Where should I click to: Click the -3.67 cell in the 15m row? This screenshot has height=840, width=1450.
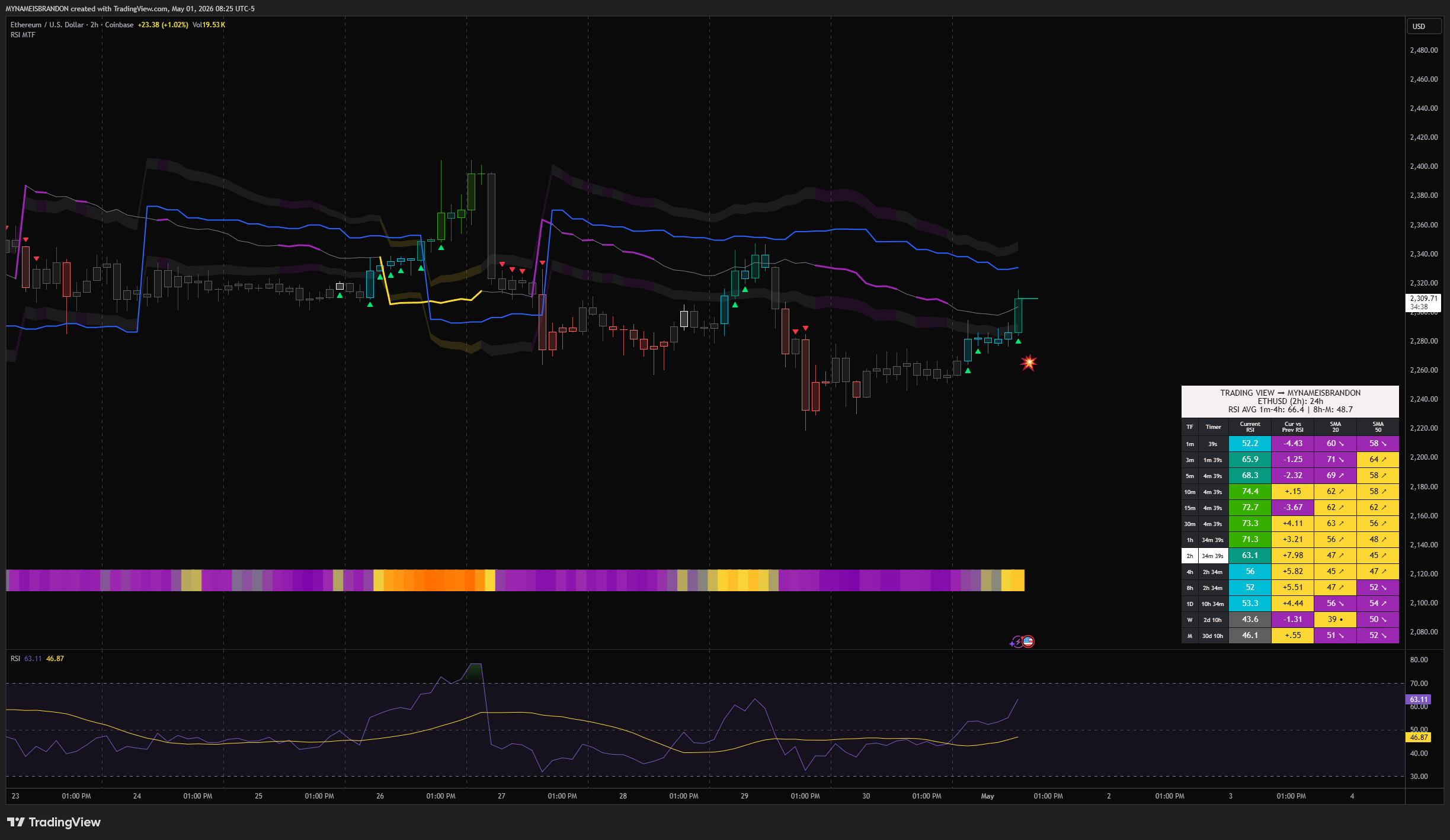tap(1292, 508)
